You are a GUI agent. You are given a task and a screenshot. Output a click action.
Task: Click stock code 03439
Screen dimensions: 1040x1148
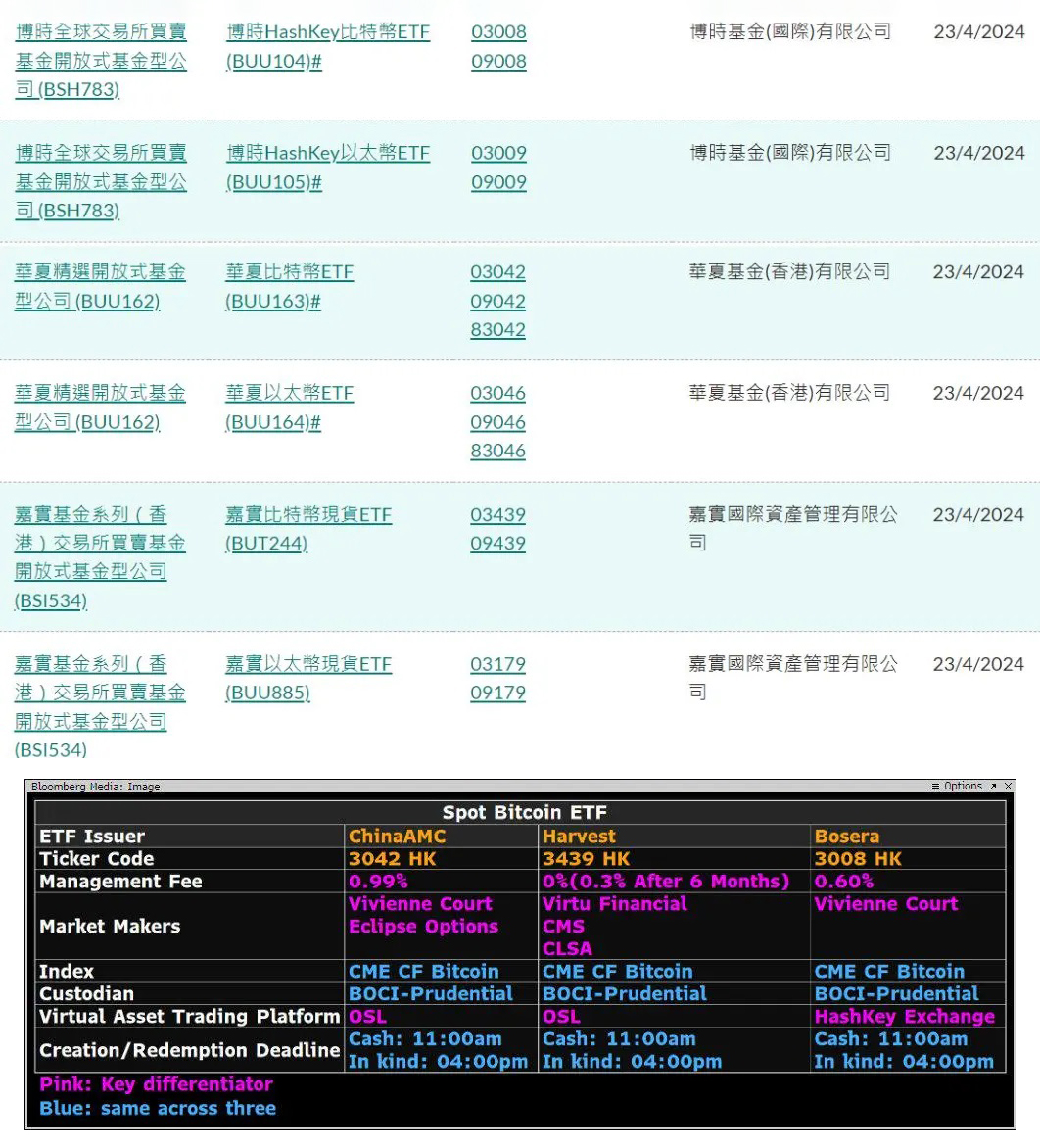(497, 514)
